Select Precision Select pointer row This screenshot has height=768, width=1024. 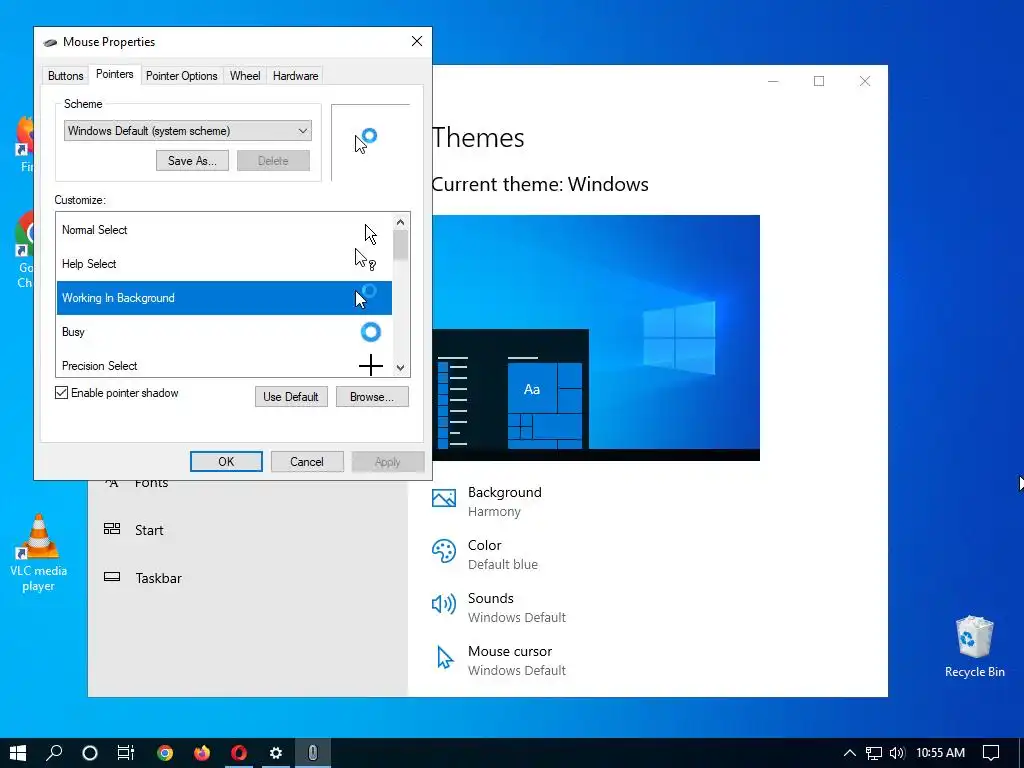(224, 365)
